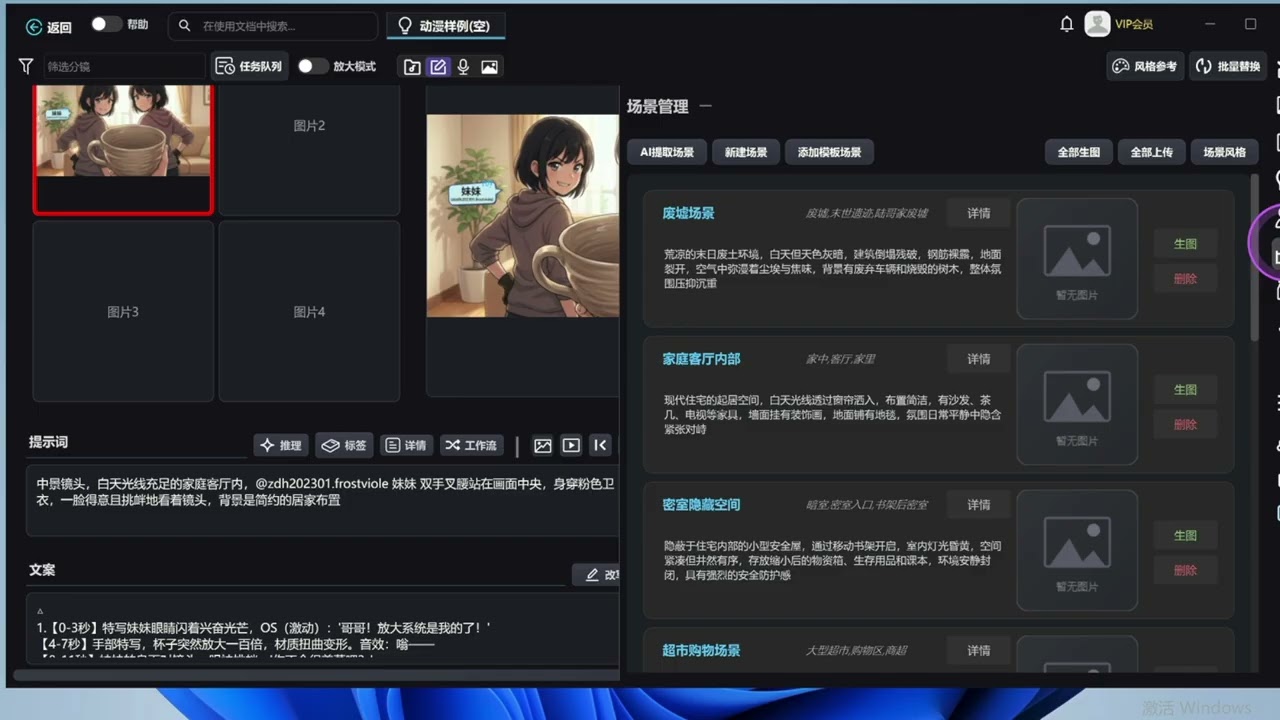Image resolution: width=1280 pixels, height=720 pixels.
Task: Click the 妹妹 character label on preview
Action: [x=471, y=194]
